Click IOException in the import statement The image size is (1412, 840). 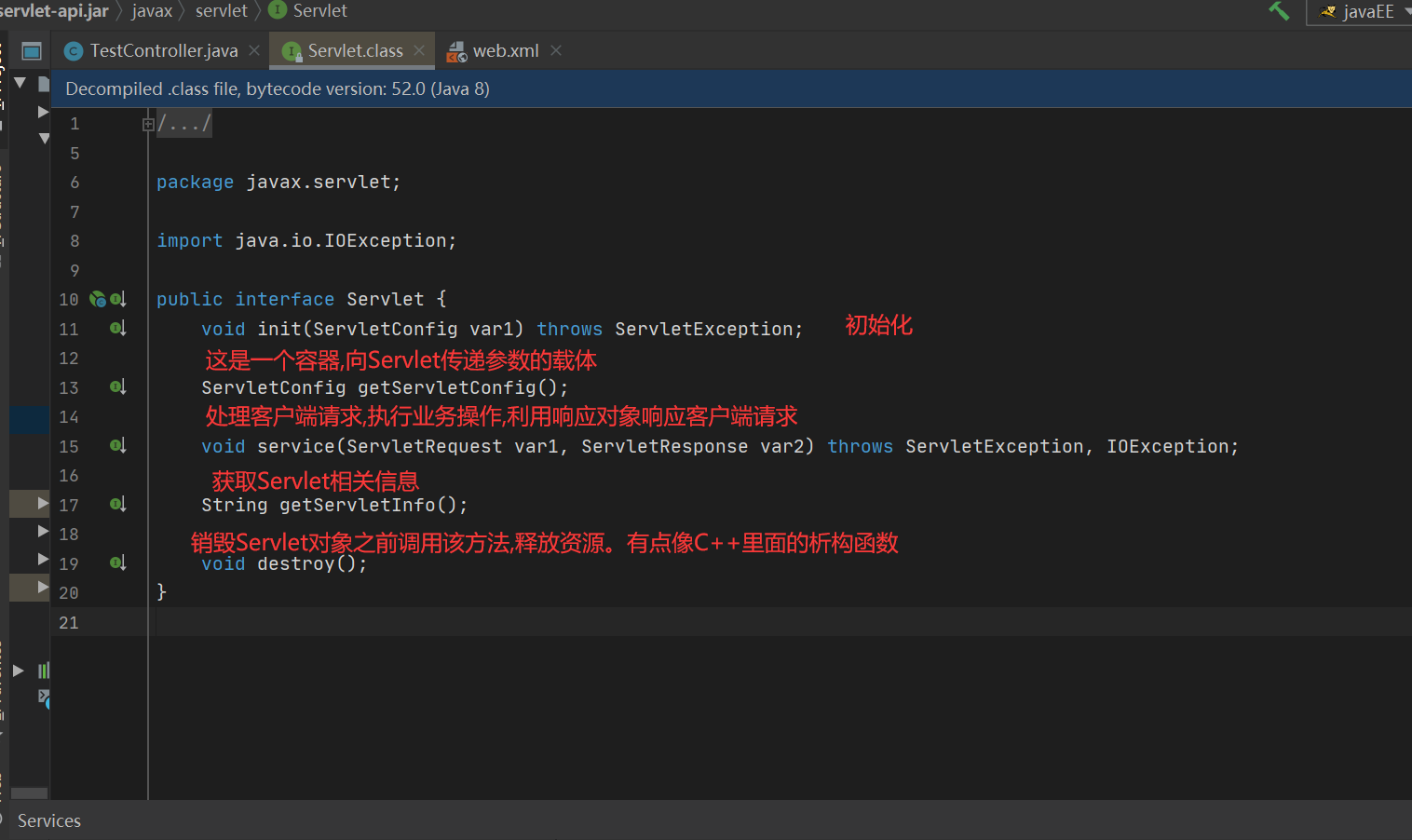tap(386, 241)
